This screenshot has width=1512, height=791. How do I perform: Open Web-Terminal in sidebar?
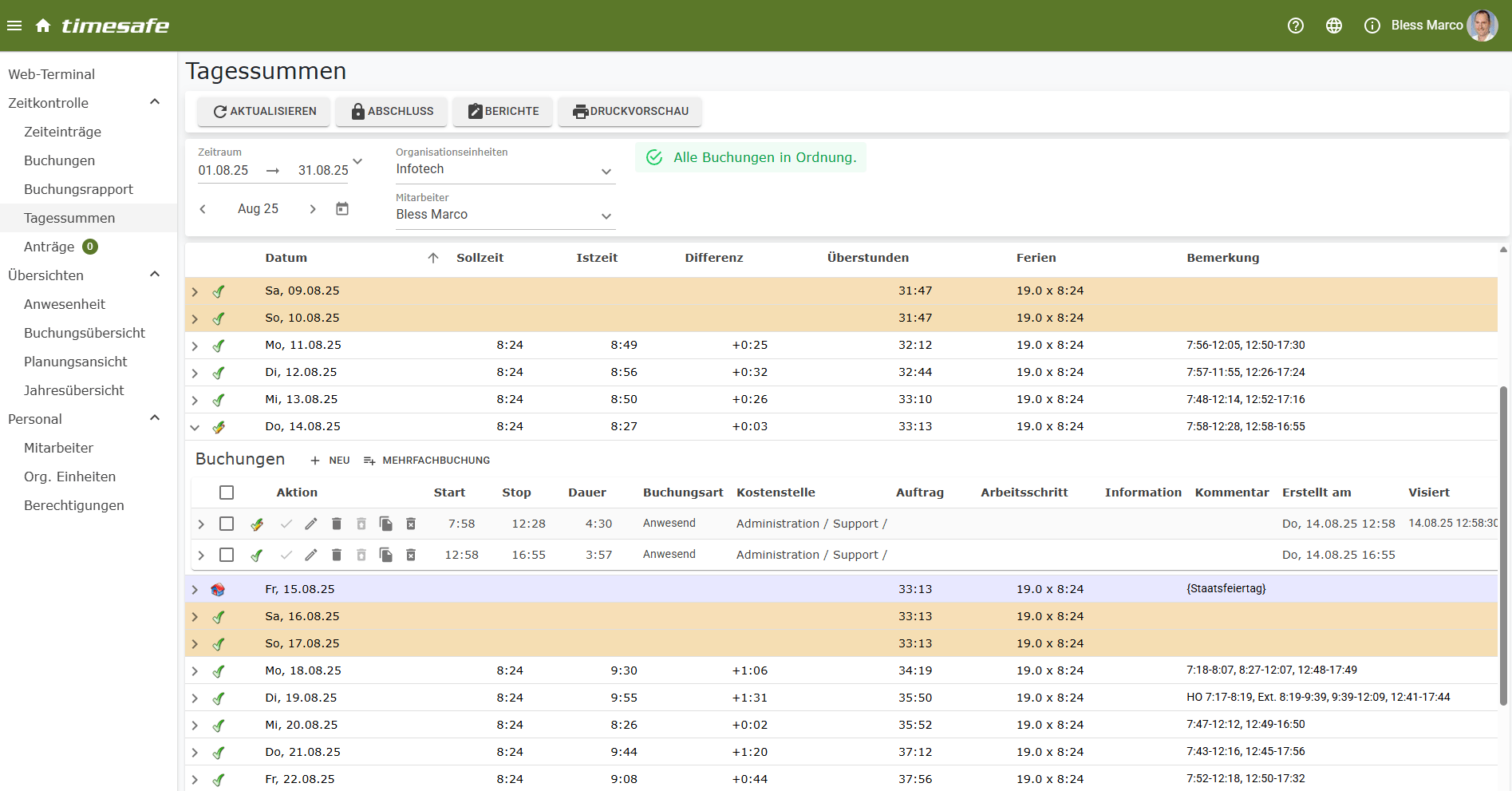pyautogui.click(x=51, y=74)
